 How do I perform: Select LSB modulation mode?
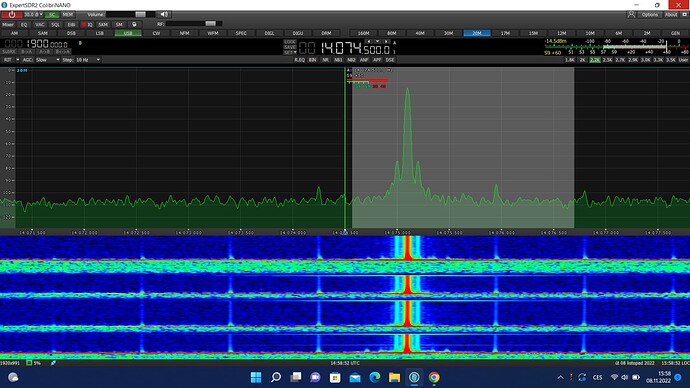99,33
